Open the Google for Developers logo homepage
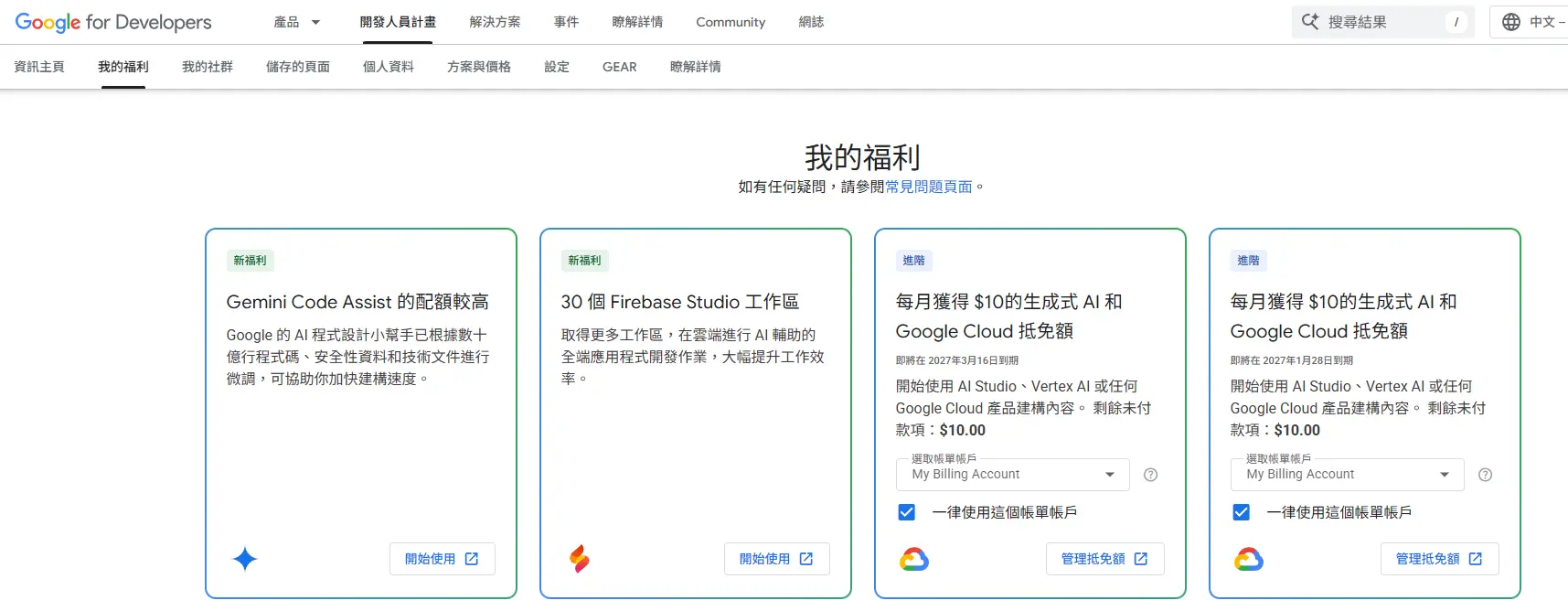This screenshot has height=611, width=1568. [x=113, y=22]
